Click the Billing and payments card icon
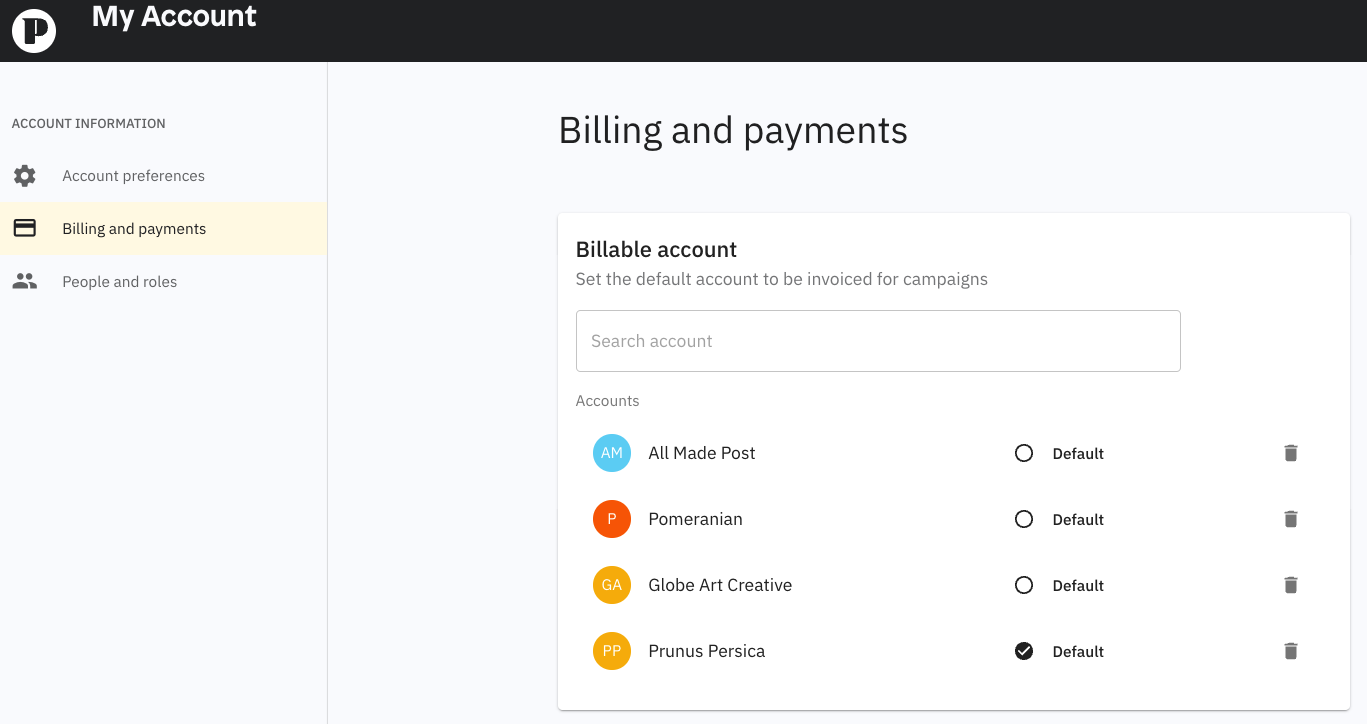The width and height of the screenshot is (1367, 724). click(x=25, y=229)
